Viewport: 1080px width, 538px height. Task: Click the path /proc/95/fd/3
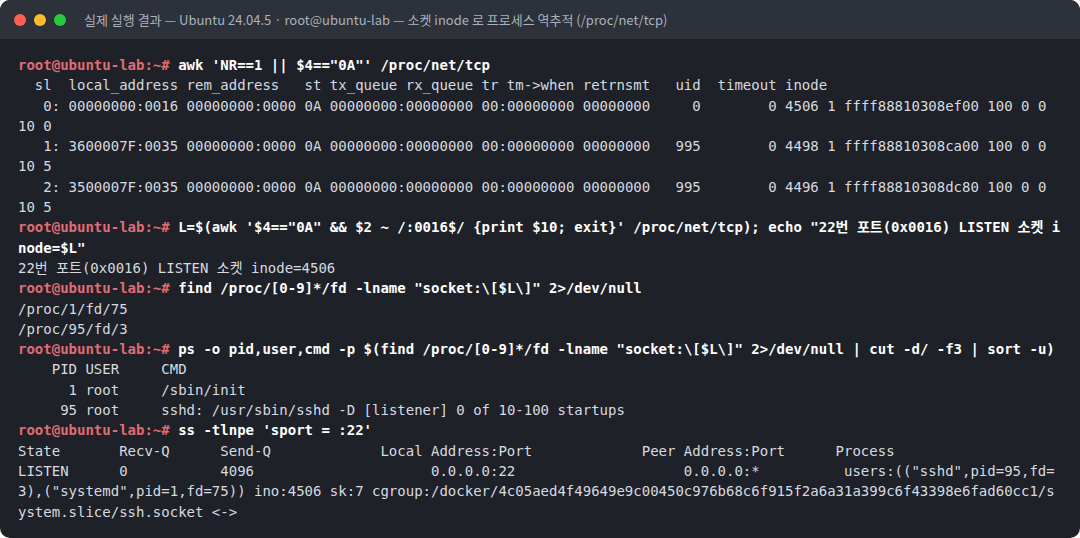pos(73,329)
